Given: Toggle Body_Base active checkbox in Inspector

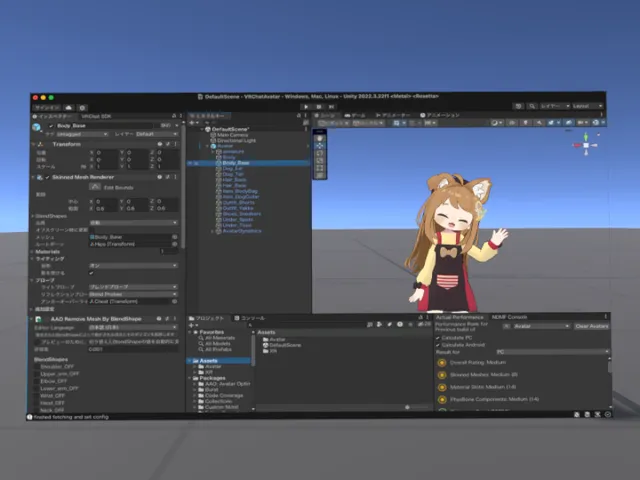Looking at the screenshot, I should pyautogui.click(x=51, y=126).
